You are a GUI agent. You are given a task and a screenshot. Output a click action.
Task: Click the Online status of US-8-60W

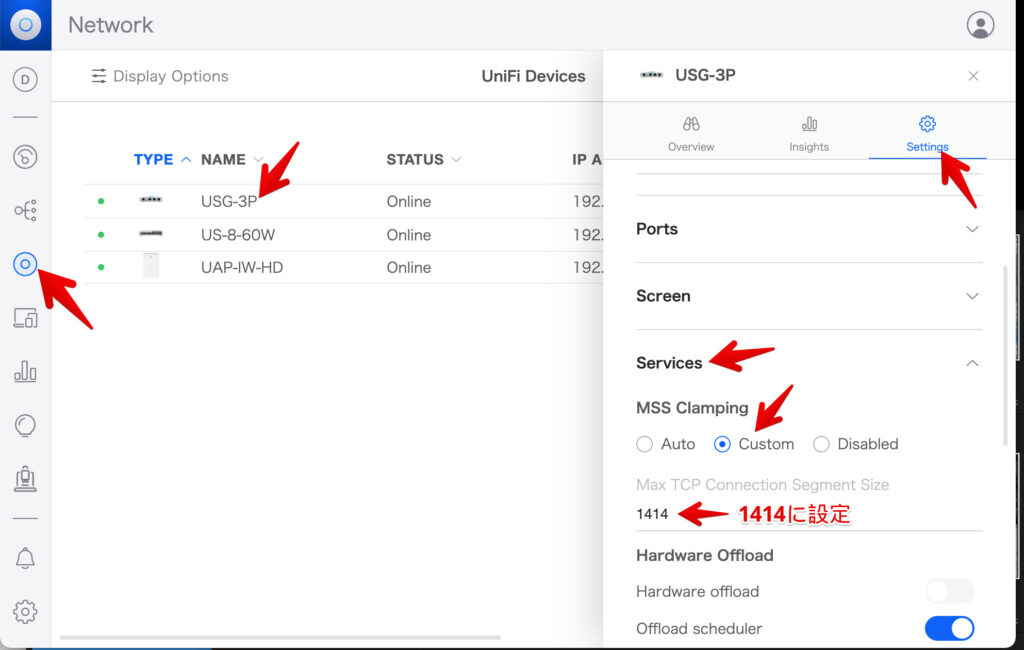pyautogui.click(x=408, y=235)
